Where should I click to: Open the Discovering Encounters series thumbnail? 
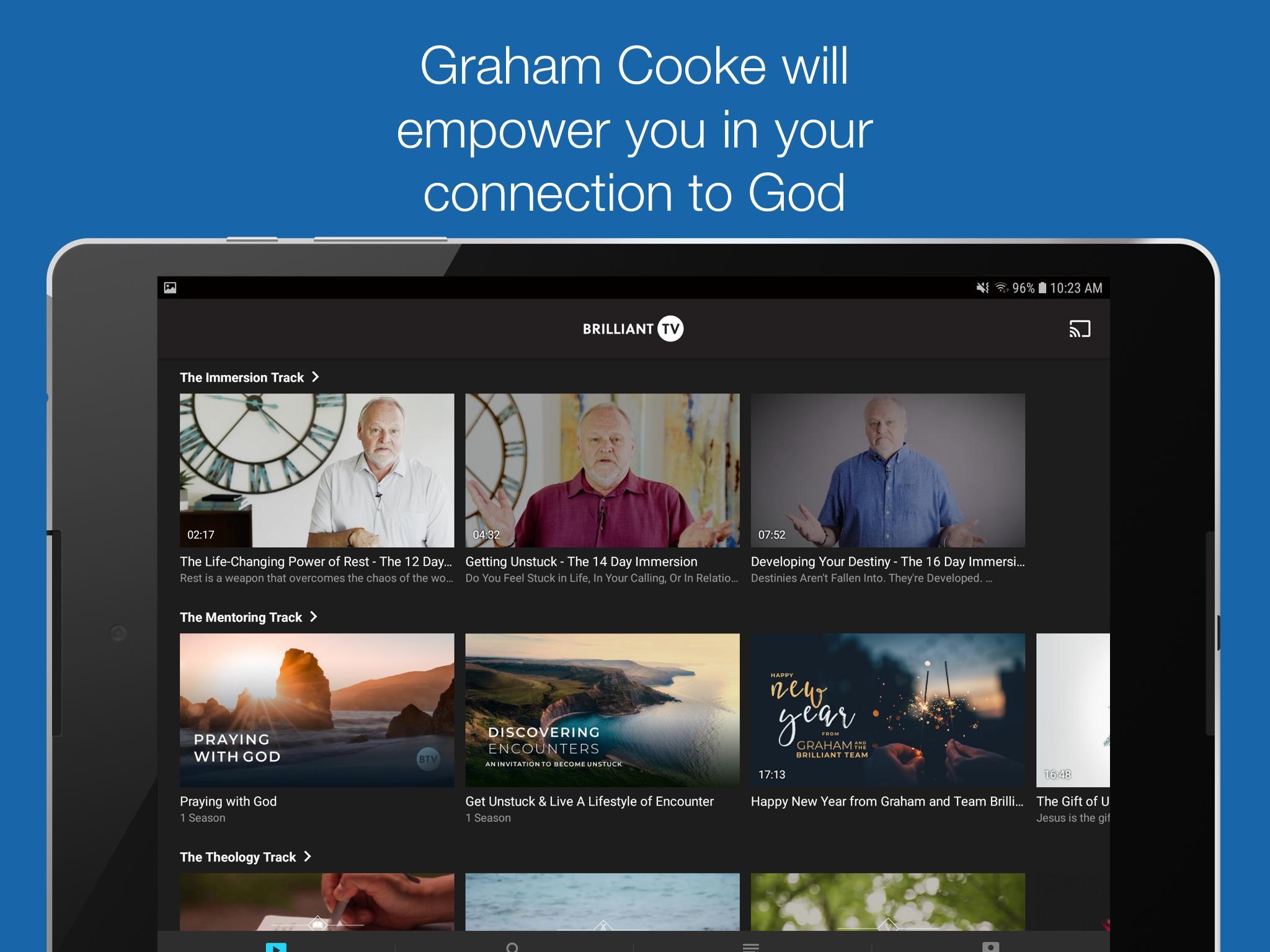click(602, 710)
